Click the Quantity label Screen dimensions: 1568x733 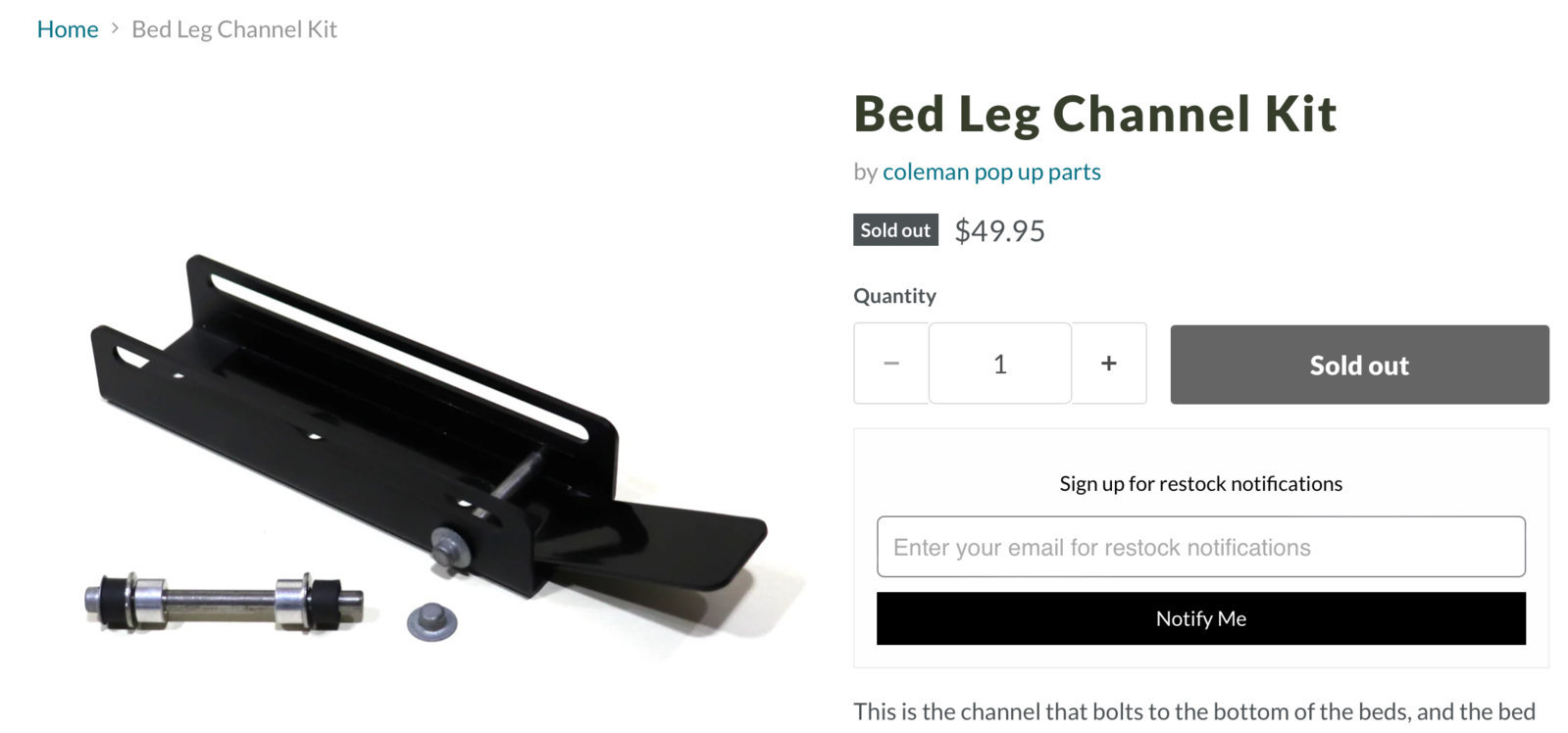(894, 296)
